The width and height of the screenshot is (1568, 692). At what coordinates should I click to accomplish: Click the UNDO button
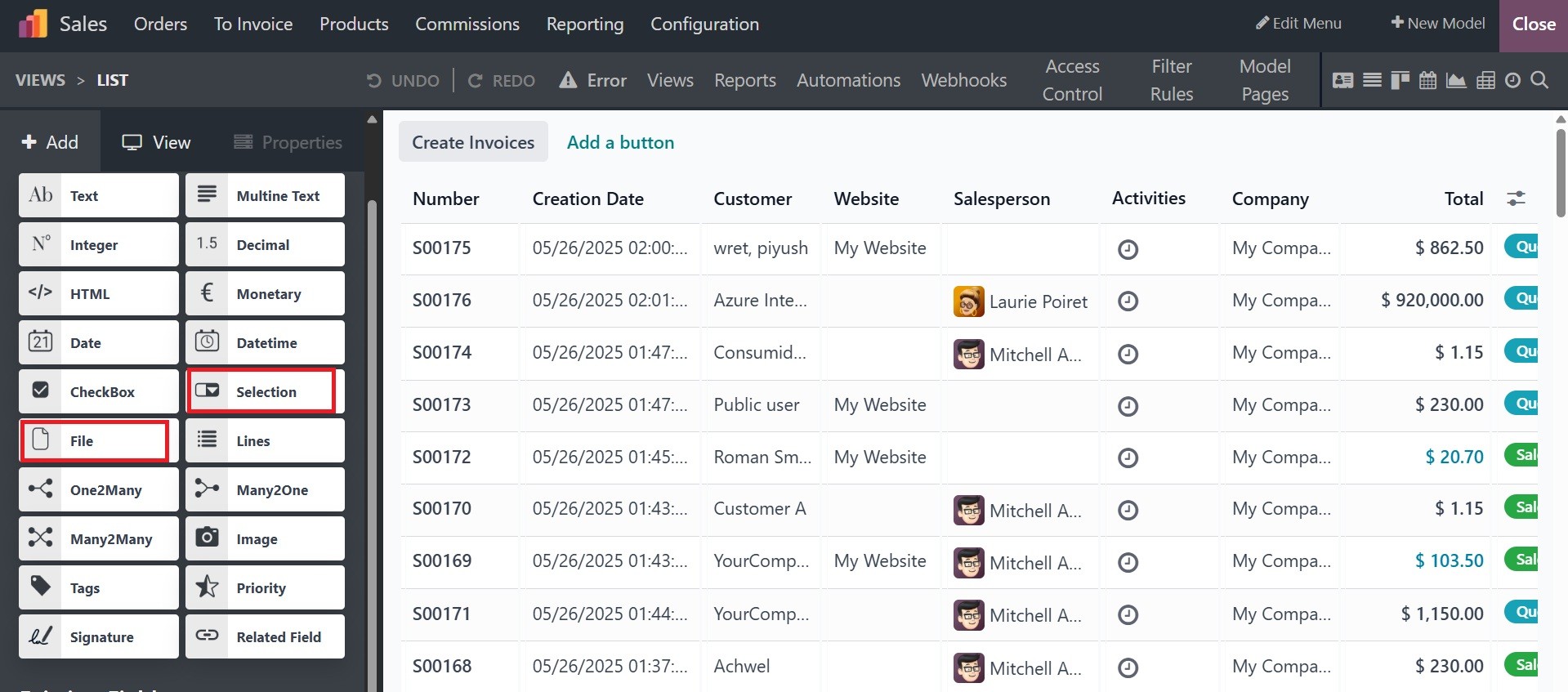coord(403,80)
